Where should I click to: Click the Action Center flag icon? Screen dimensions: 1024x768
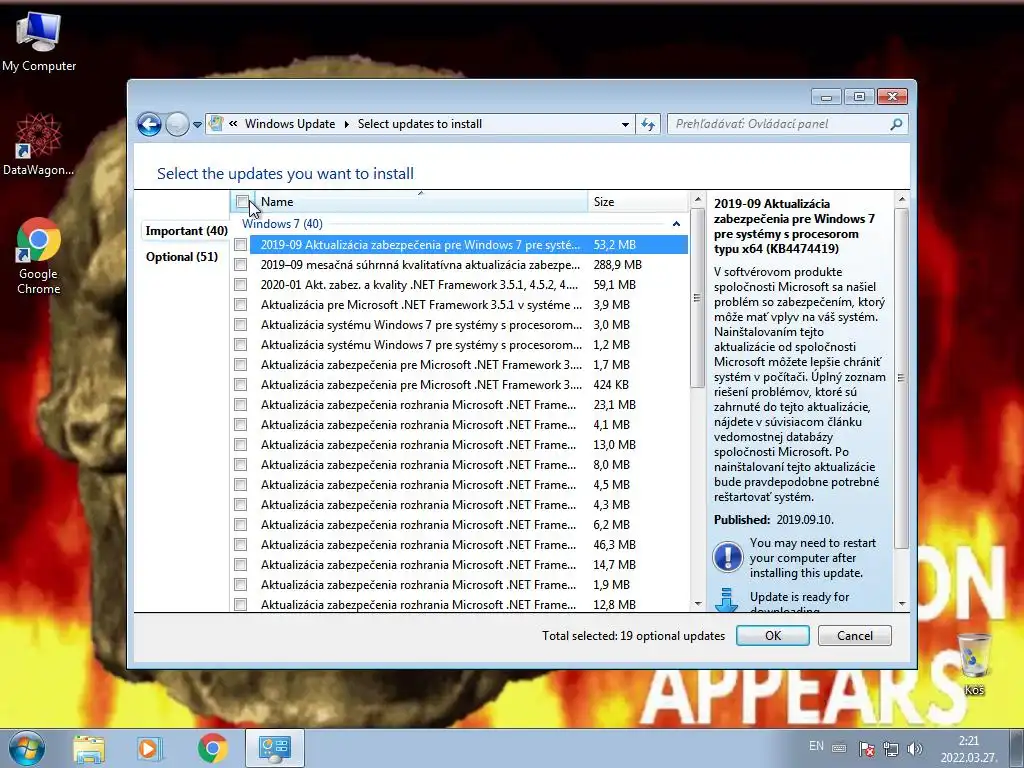pos(867,748)
